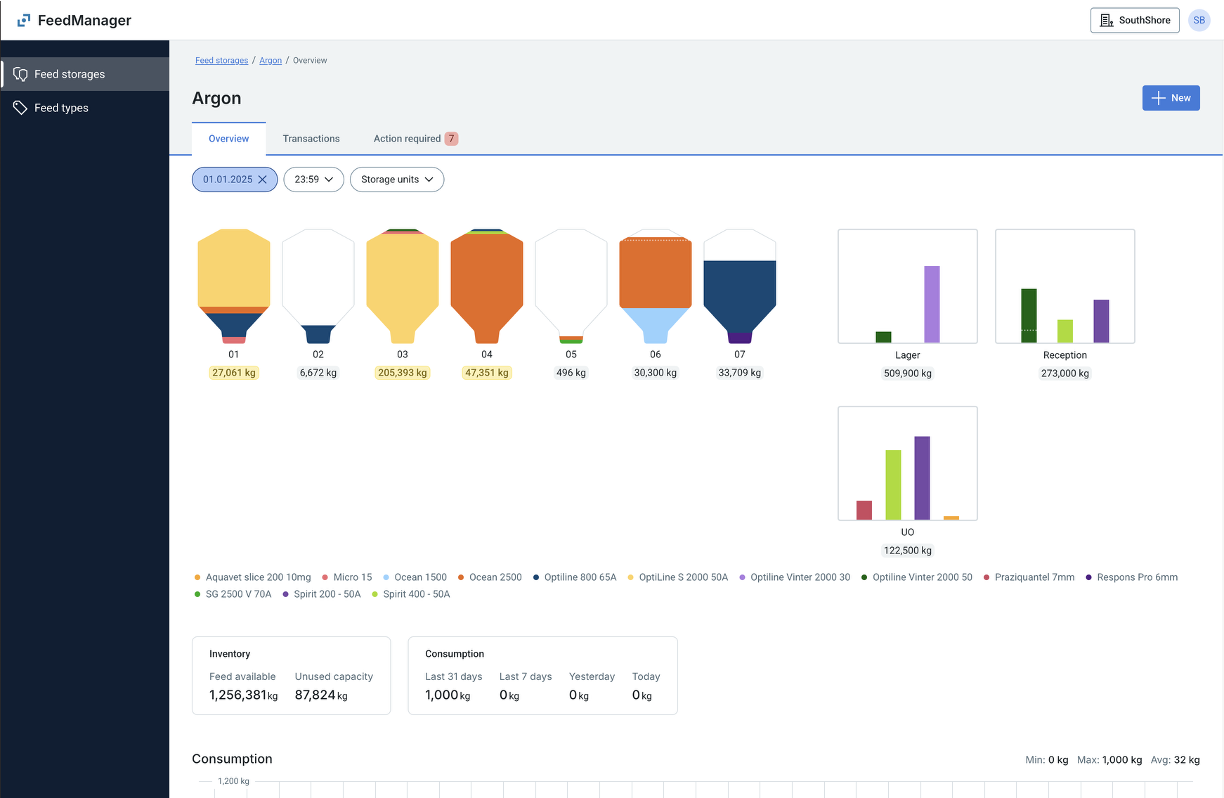Expand the 23:59 time dropdown
This screenshot has height=798, width=1224.
coord(313,179)
